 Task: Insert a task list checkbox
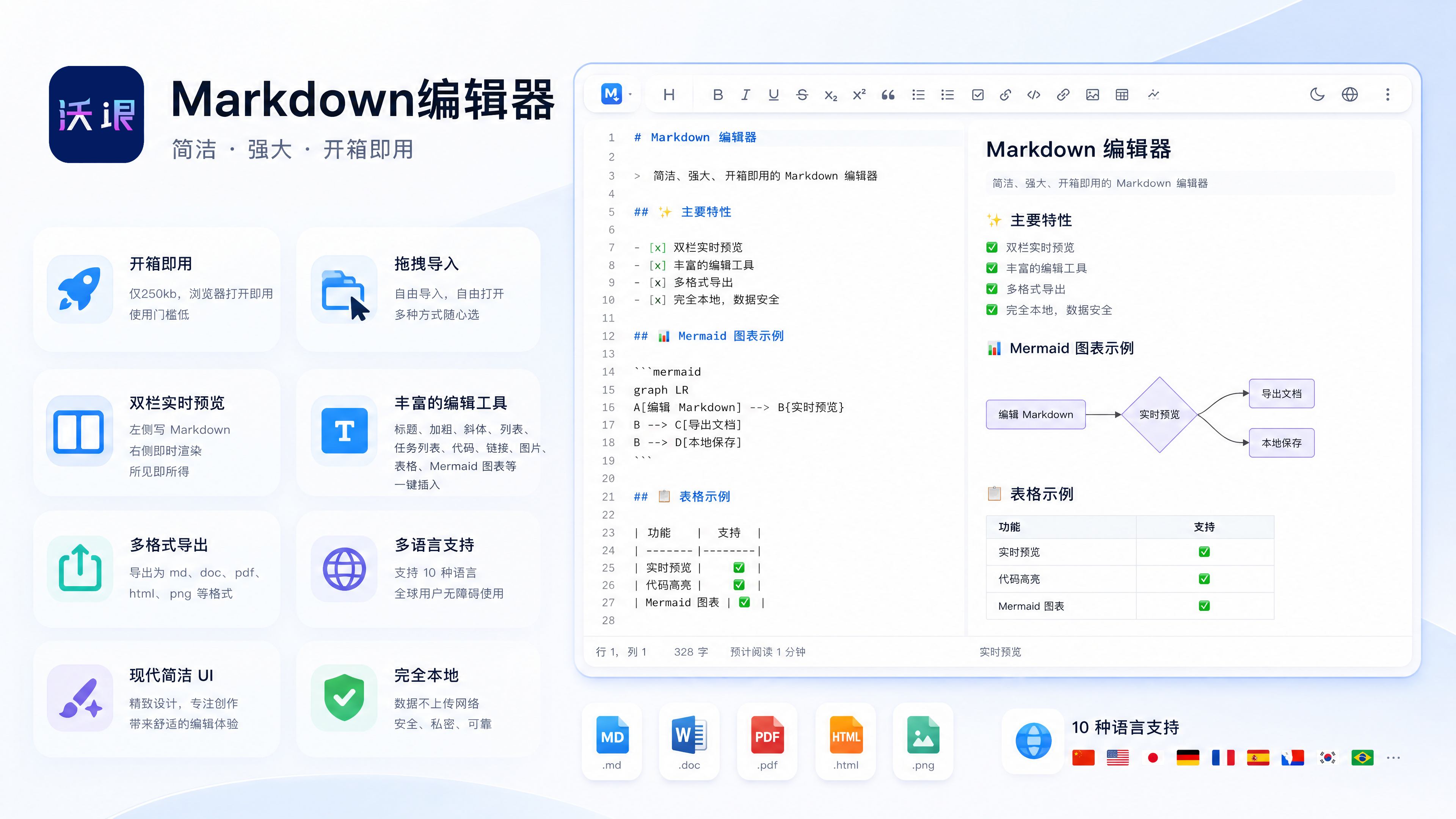pyautogui.click(x=978, y=94)
